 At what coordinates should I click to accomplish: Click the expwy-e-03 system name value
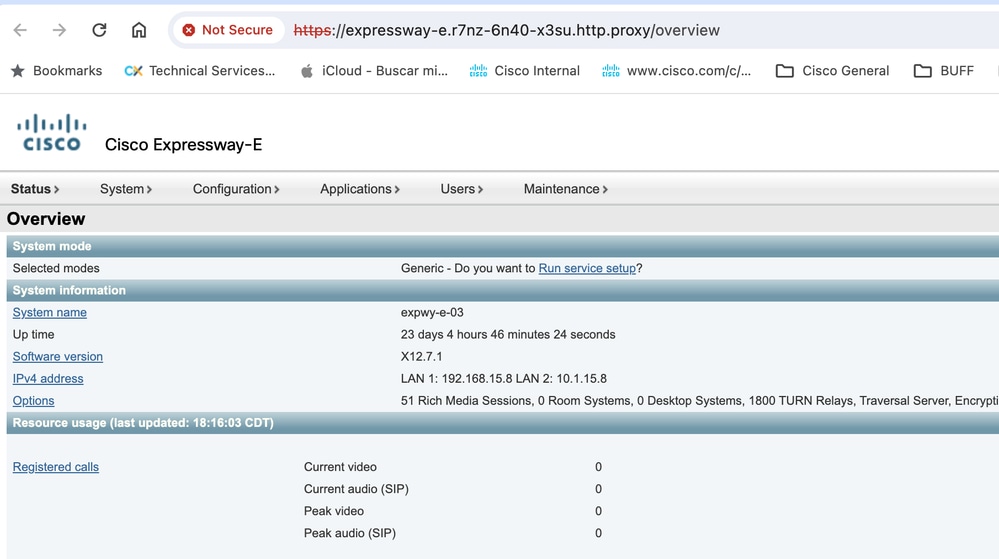click(432, 312)
